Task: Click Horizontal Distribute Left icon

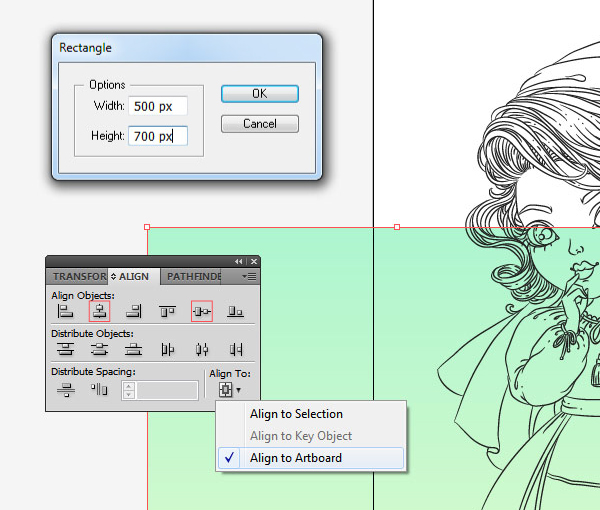Action: (167, 349)
